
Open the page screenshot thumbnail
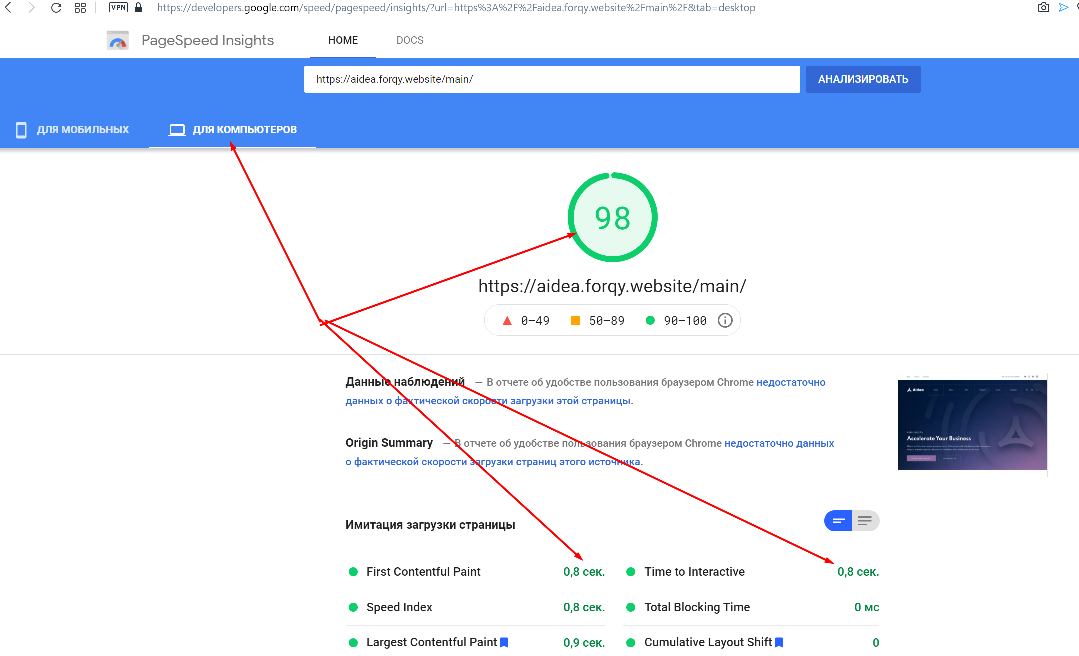(x=972, y=425)
